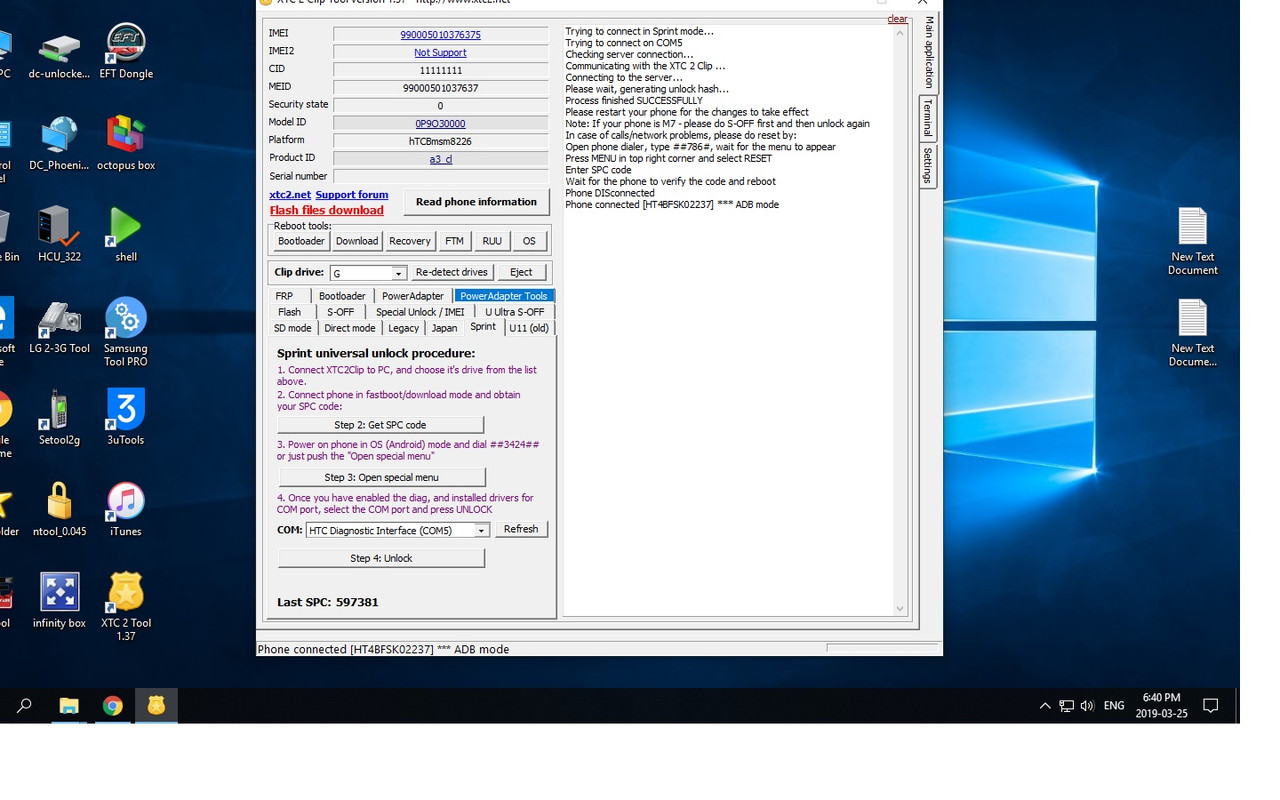
Task: Launch octopus box shortcut
Action: (x=126, y=144)
